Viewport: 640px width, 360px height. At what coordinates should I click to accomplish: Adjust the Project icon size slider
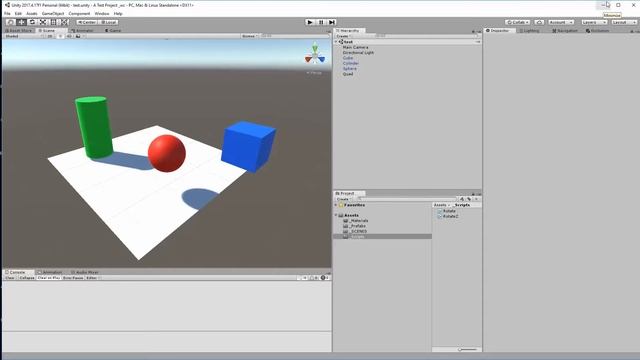point(467,349)
